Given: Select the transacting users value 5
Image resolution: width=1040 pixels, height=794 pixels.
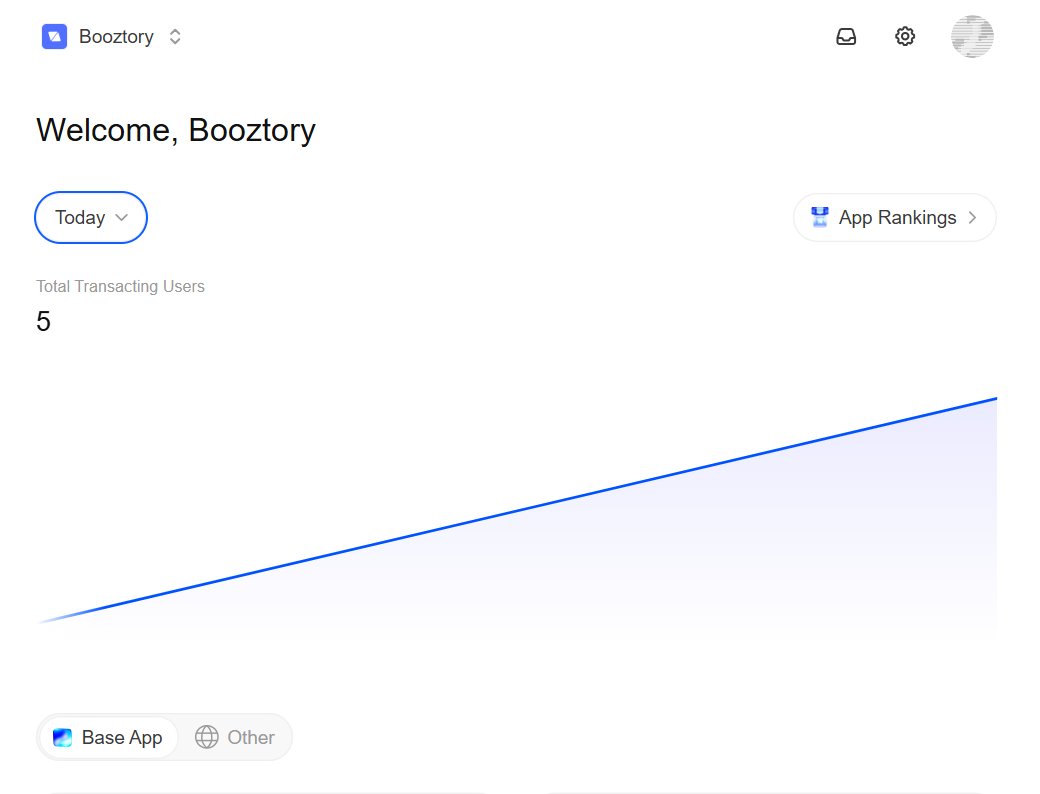Looking at the screenshot, I should click(x=43, y=322).
